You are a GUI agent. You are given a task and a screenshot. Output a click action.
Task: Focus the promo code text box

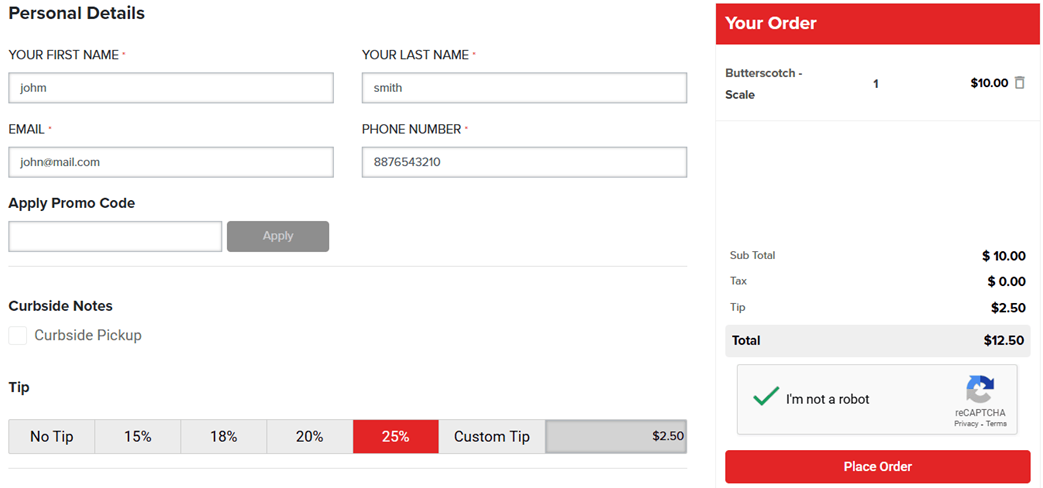(115, 236)
